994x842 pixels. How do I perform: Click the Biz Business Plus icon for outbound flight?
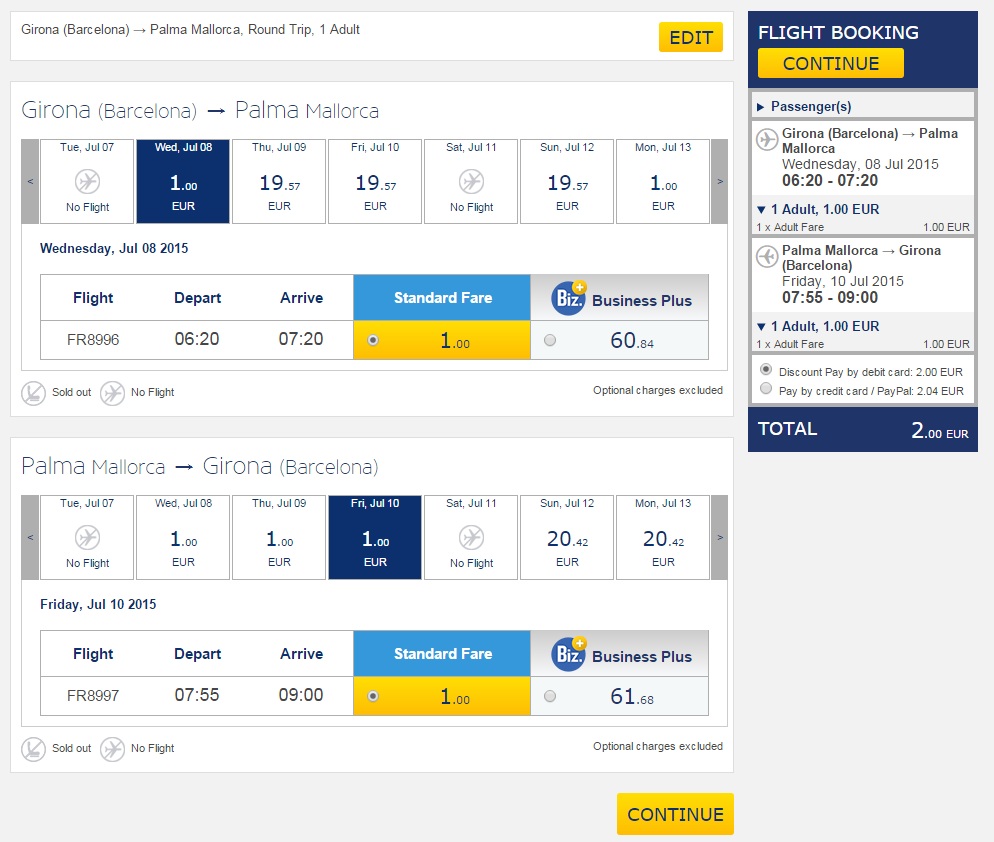tap(569, 297)
